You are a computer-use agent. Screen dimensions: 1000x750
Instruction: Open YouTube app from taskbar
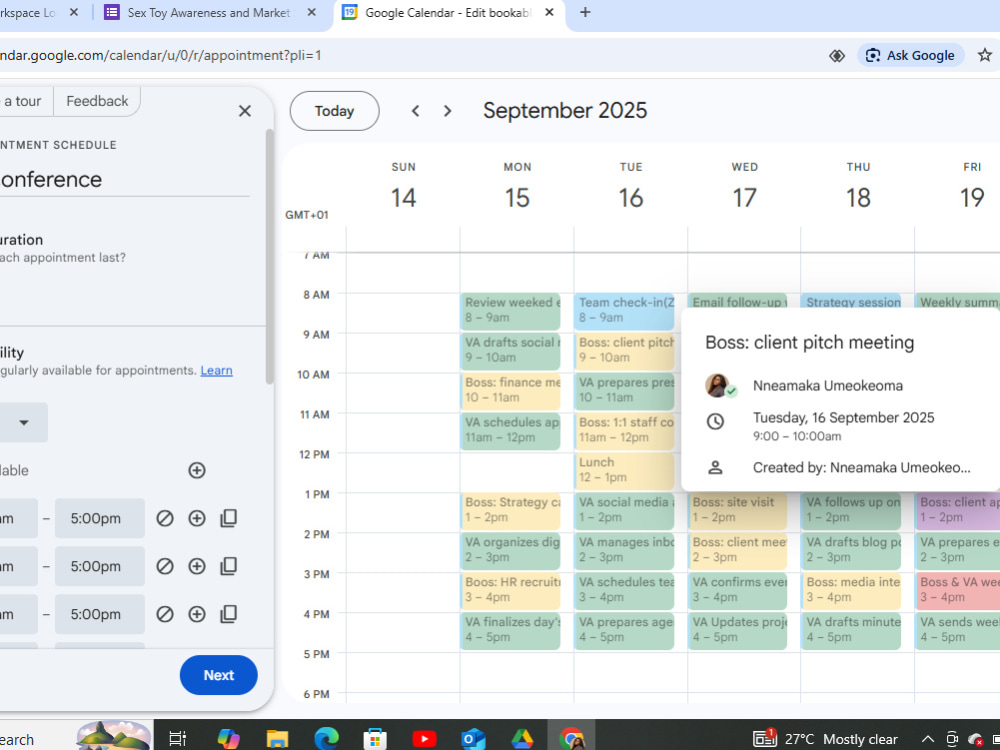[424, 739]
